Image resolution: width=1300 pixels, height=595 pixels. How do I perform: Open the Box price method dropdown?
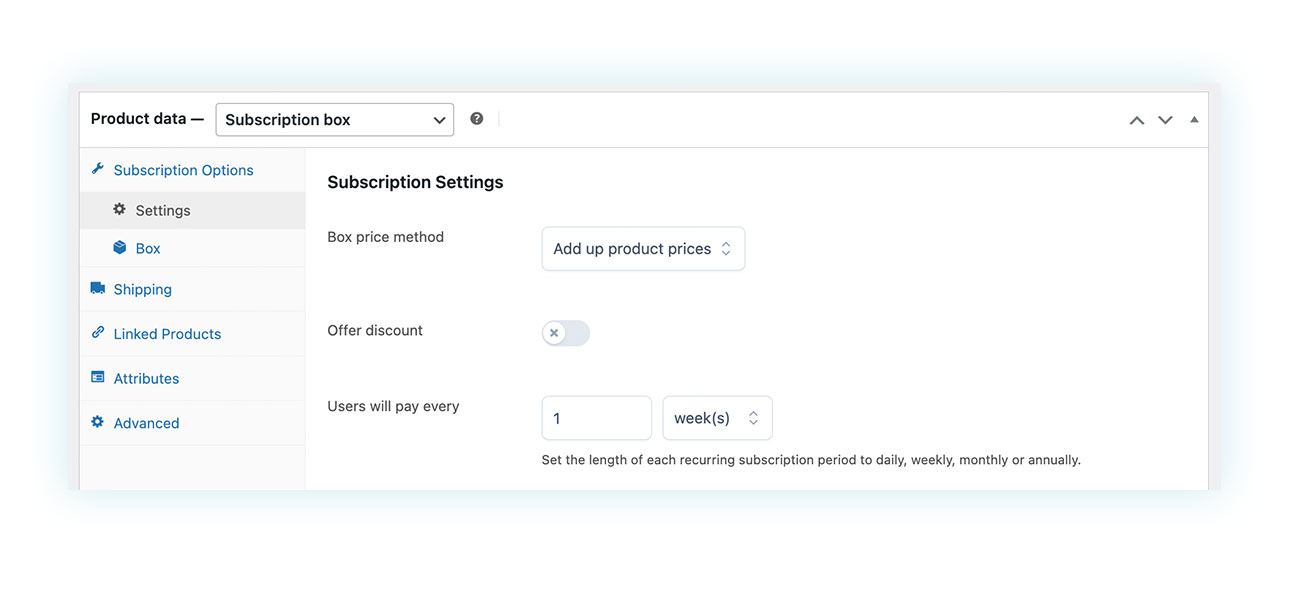pyautogui.click(x=643, y=249)
